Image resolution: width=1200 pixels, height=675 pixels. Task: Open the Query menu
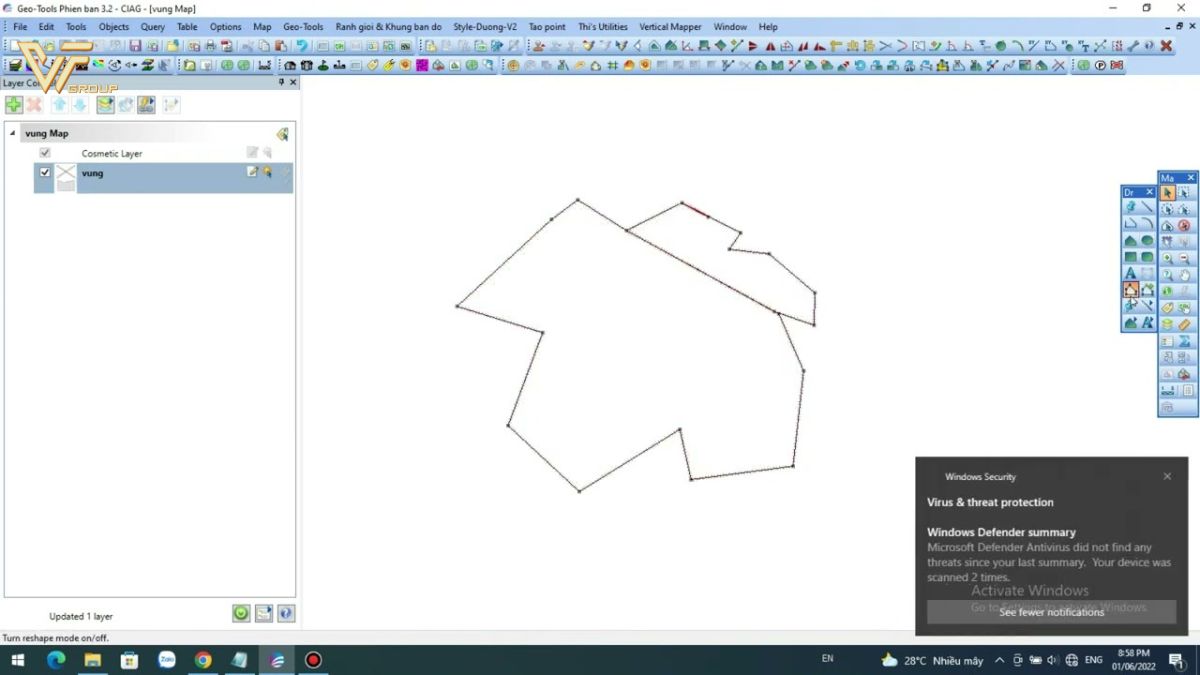pyautogui.click(x=153, y=27)
